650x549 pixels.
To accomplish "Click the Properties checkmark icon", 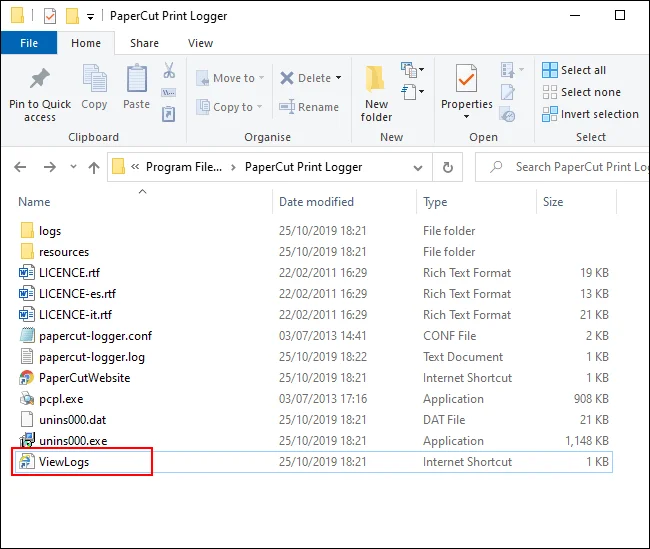I will tap(466, 78).
